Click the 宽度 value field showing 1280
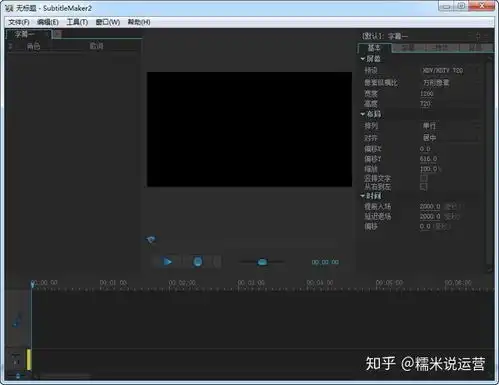Image resolution: width=499 pixels, height=385 pixels. pyautogui.click(x=427, y=94)
